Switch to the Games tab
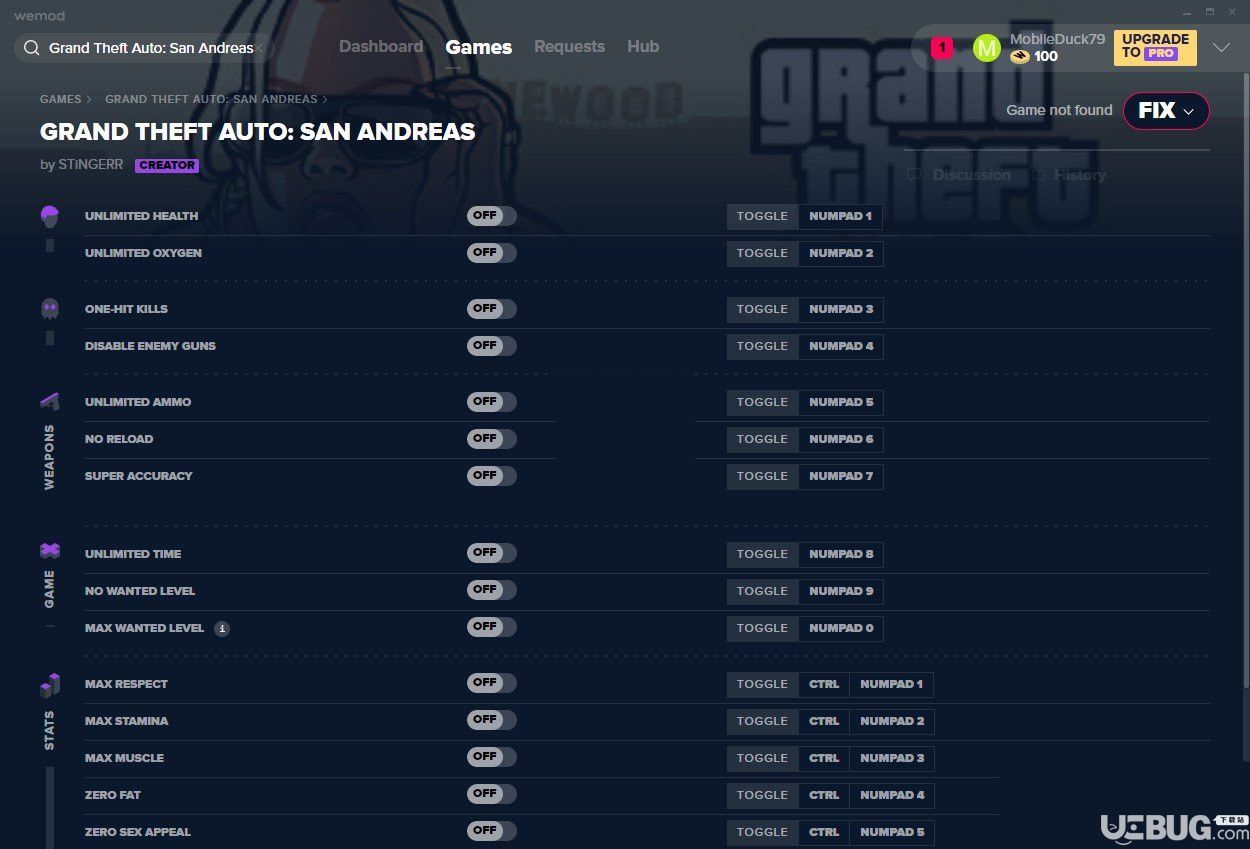 (479, 47)
